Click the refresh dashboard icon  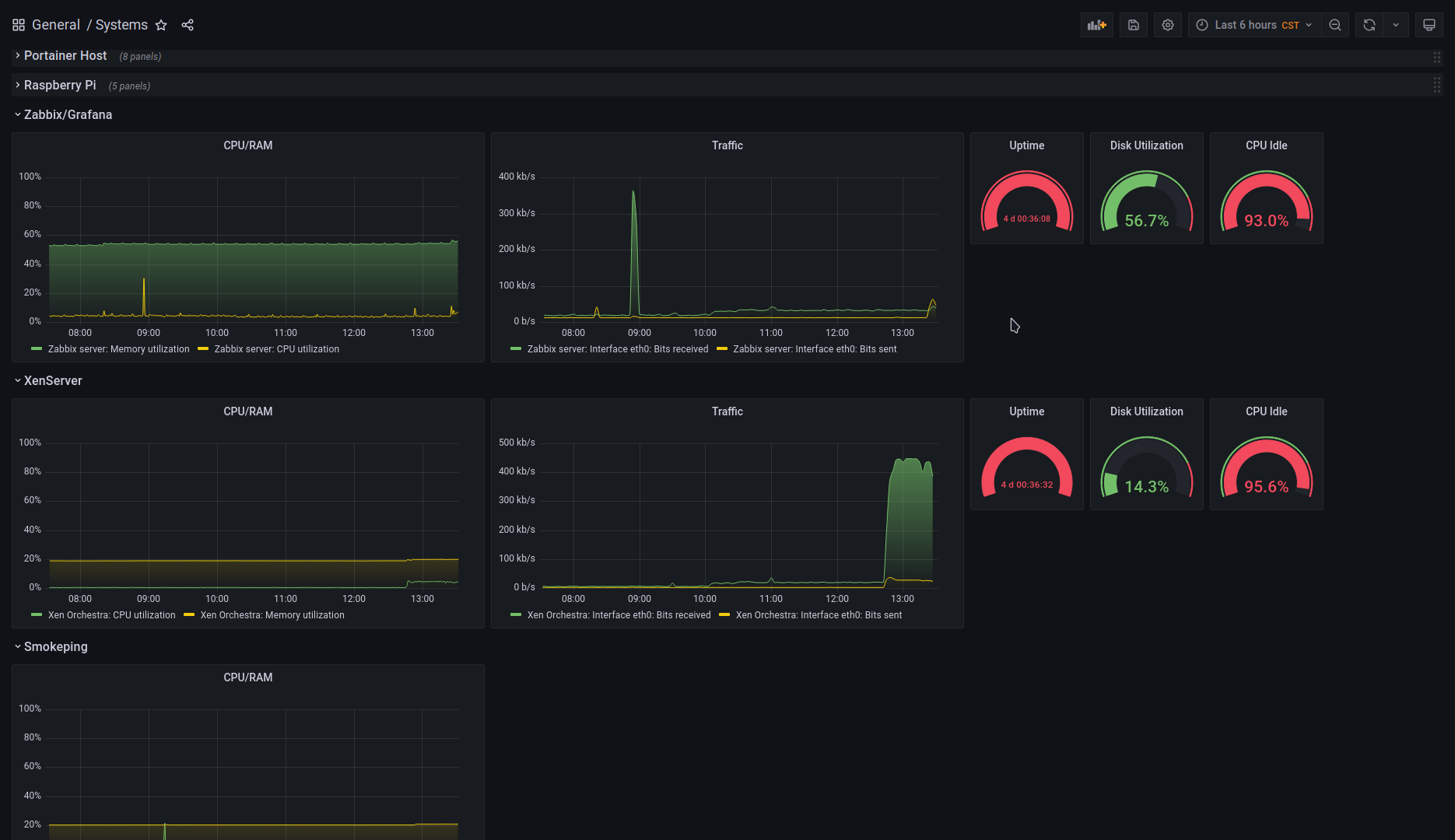coord(1368,24)
